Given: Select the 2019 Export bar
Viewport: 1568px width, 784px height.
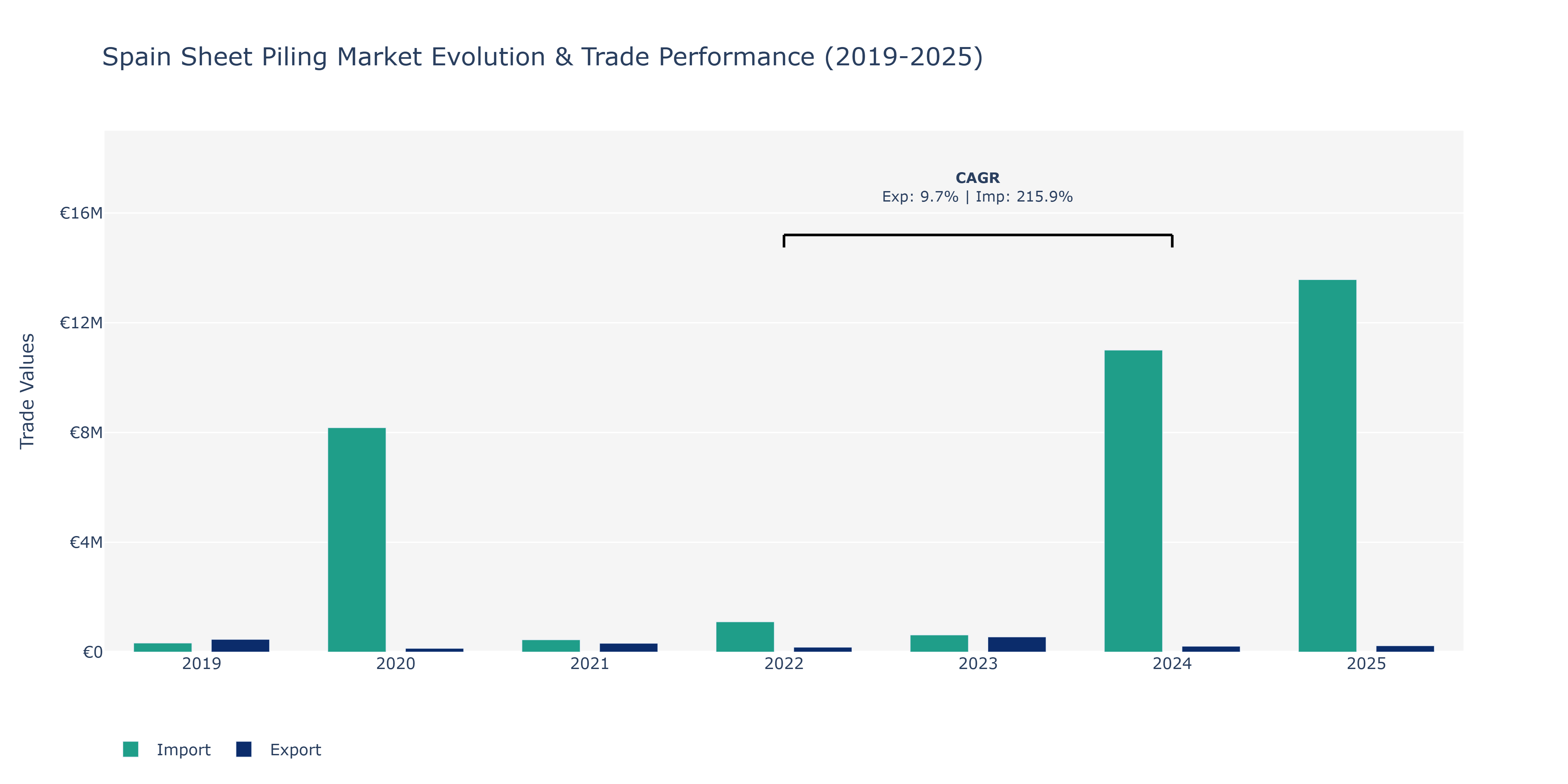Looking at the screenshot, I should [240, 646].
